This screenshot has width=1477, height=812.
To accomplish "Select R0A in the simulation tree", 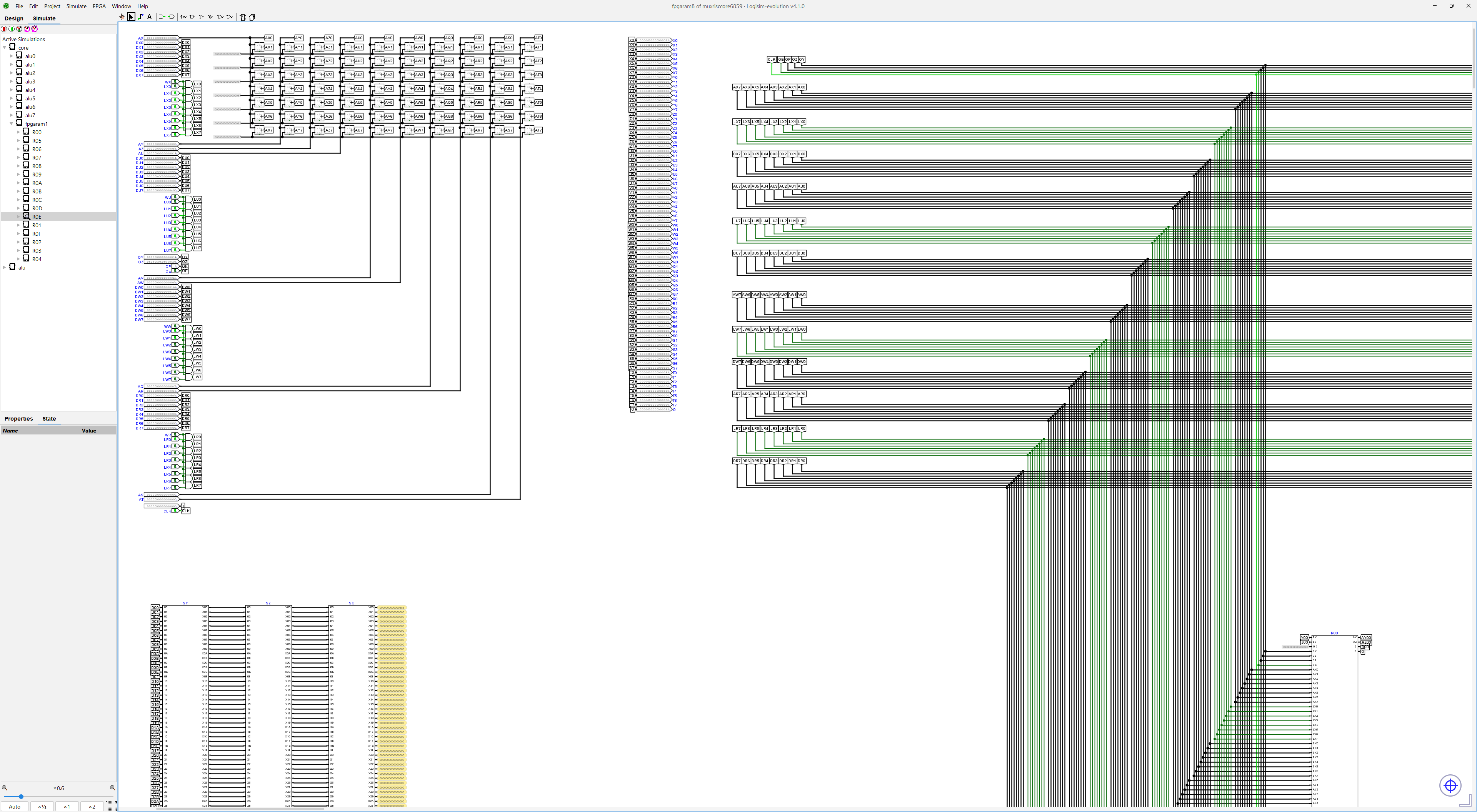I will pos(37,183).
